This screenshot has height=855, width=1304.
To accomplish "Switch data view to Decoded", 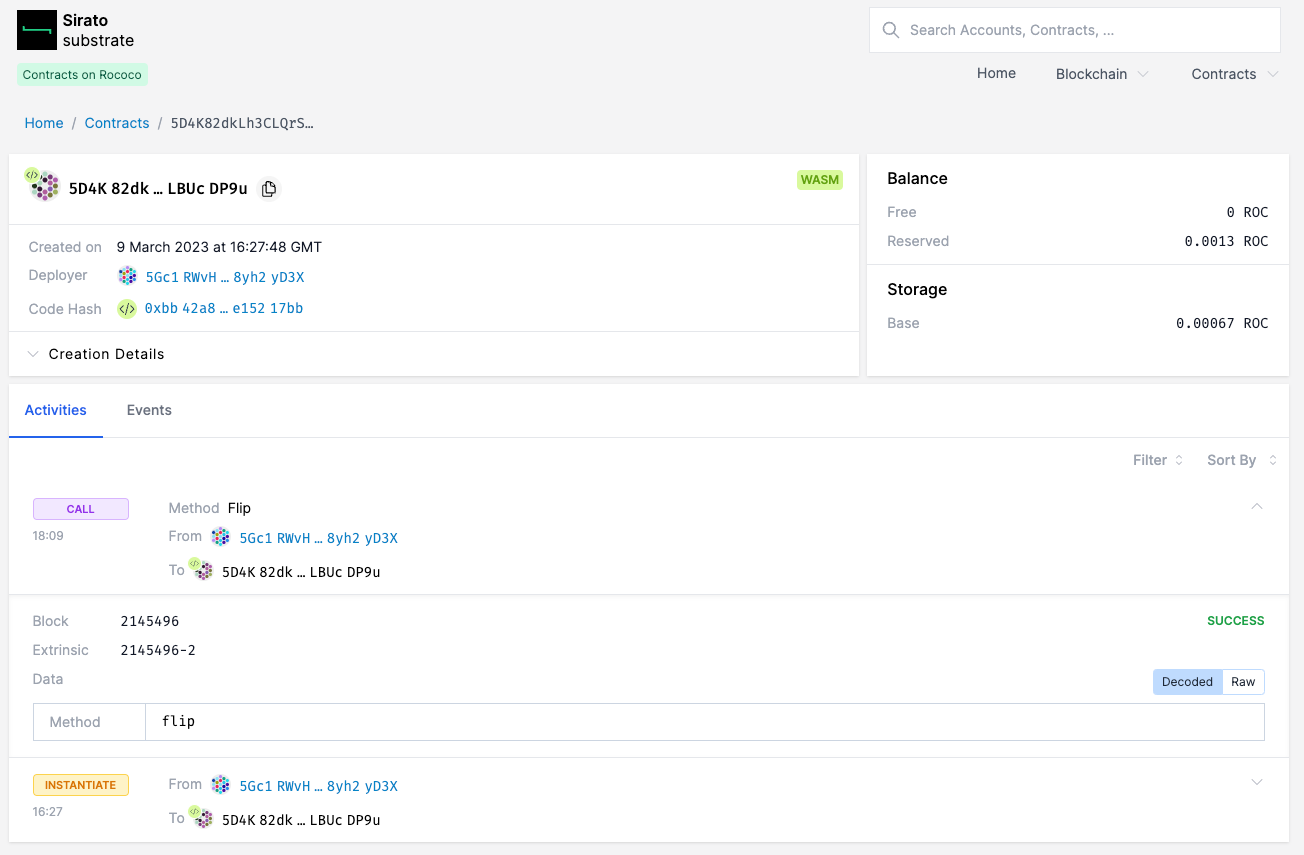I will pos(1187,682).
